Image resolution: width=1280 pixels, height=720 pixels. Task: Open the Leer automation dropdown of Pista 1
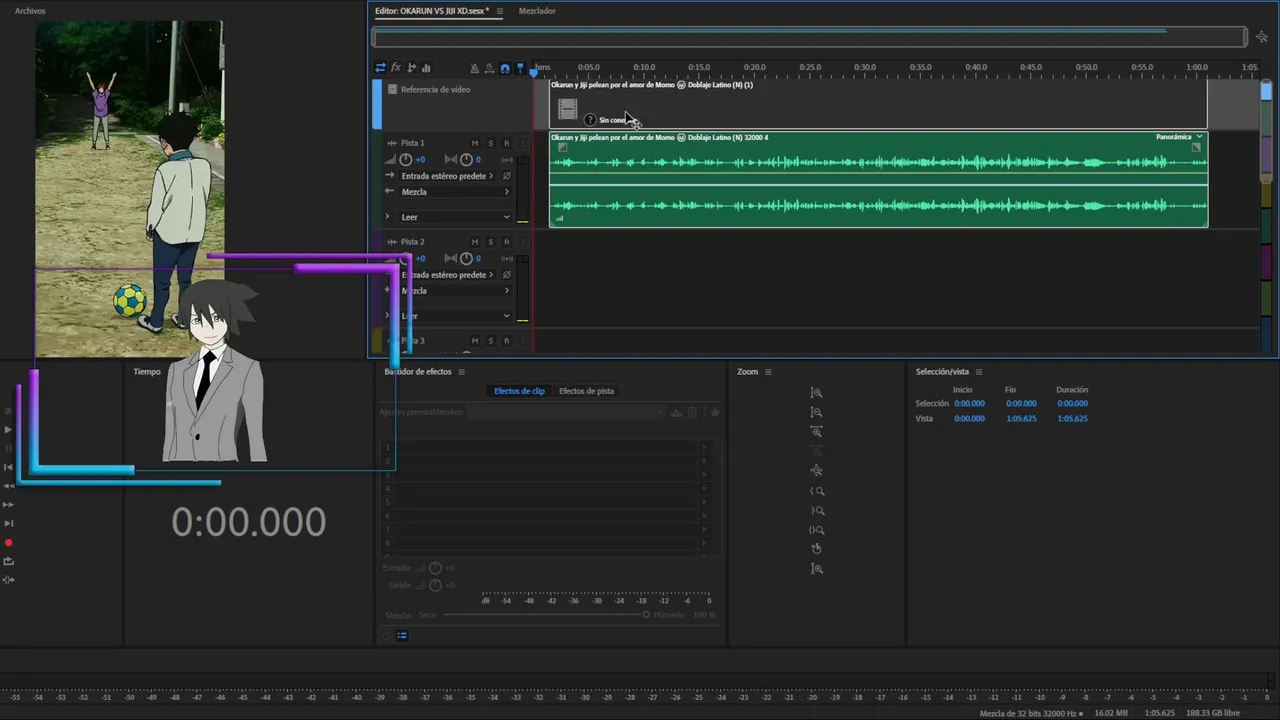click(x=455, y=217)
